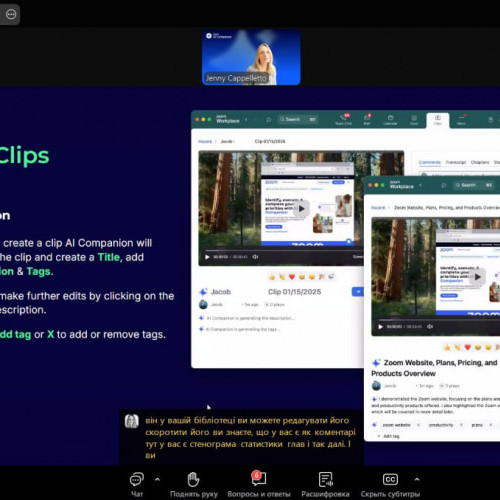Click the speaker avatar in the captions box

[131, 421]
